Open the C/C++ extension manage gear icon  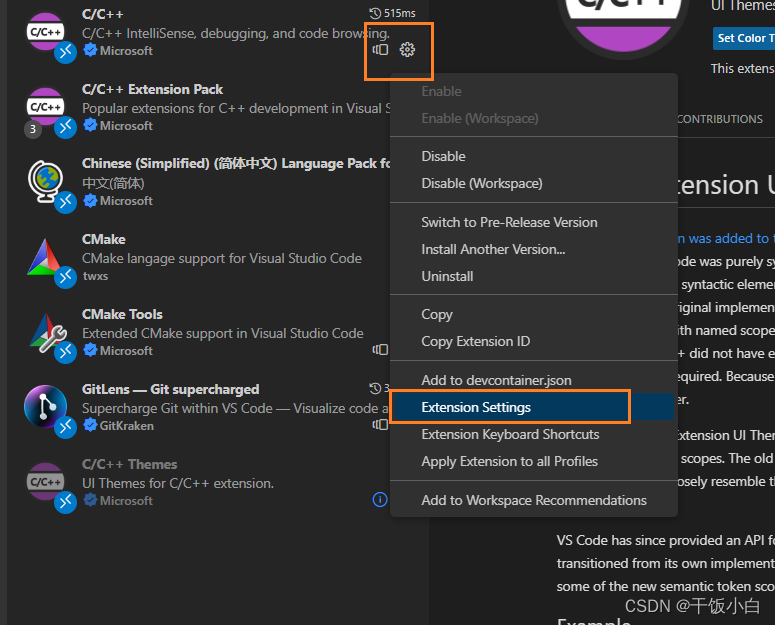point(407,49)
